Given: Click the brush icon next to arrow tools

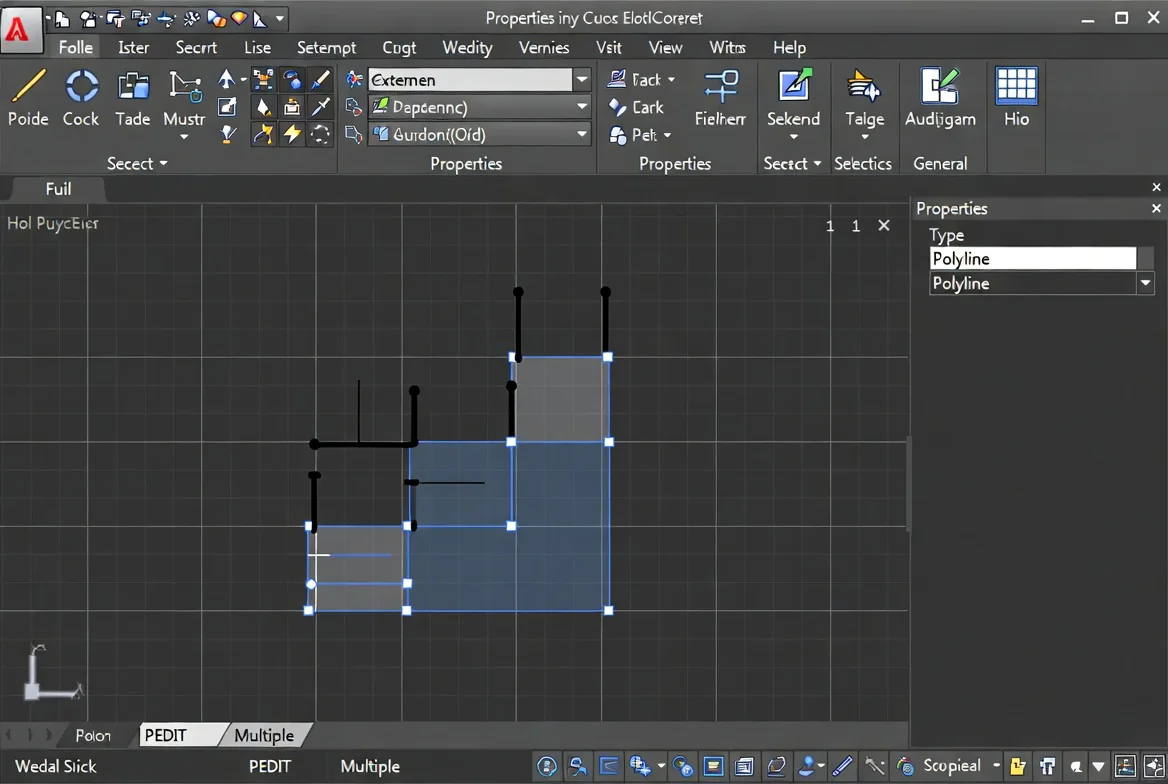Looking at the screenshot, I should (320, 79).
